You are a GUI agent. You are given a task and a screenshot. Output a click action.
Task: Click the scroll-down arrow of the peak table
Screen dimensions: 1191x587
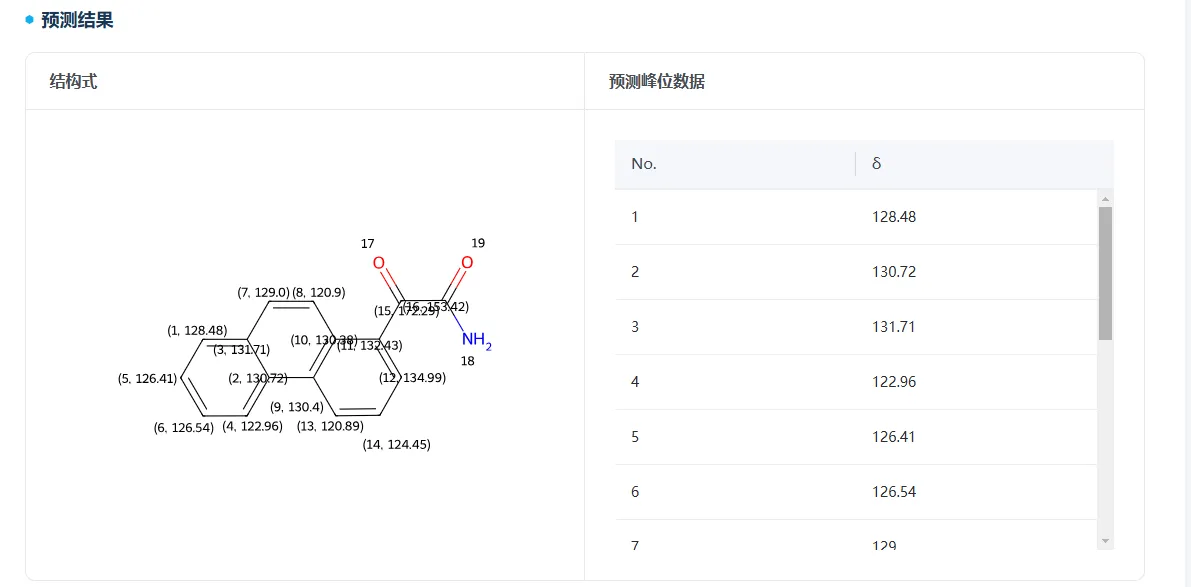click(x=1105, y=541)
